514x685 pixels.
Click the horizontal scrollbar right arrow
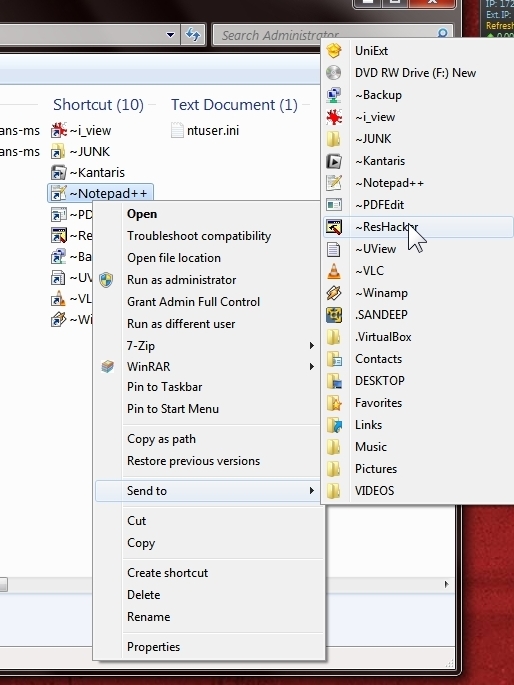pyautogui.click(x=446, y=584)
